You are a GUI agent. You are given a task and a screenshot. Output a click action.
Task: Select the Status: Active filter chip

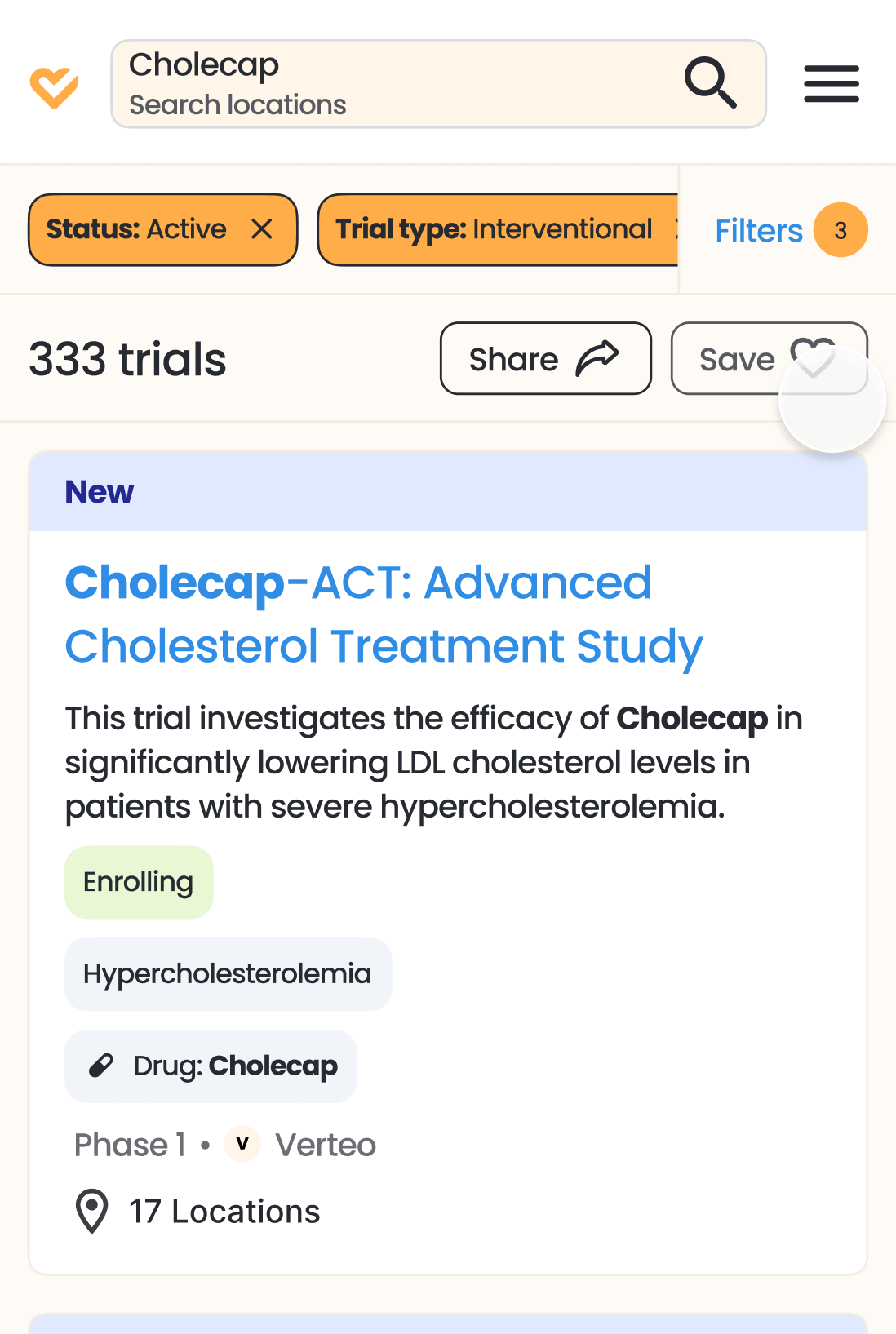click(x=136, y=229)
